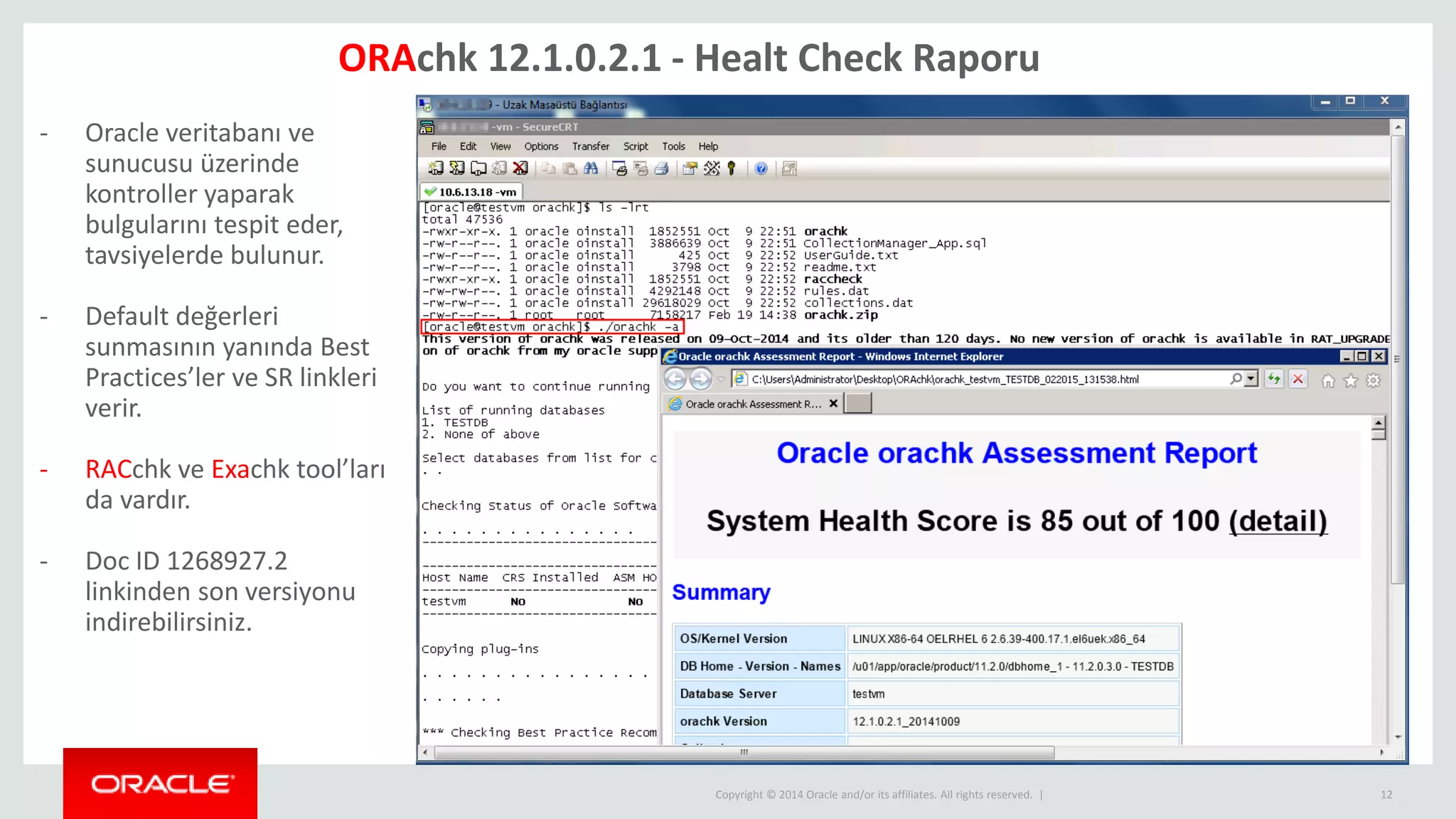
Task: Click the search magnifier in IE address bar
Action: pyautogui.click(x=1236, y=379)
